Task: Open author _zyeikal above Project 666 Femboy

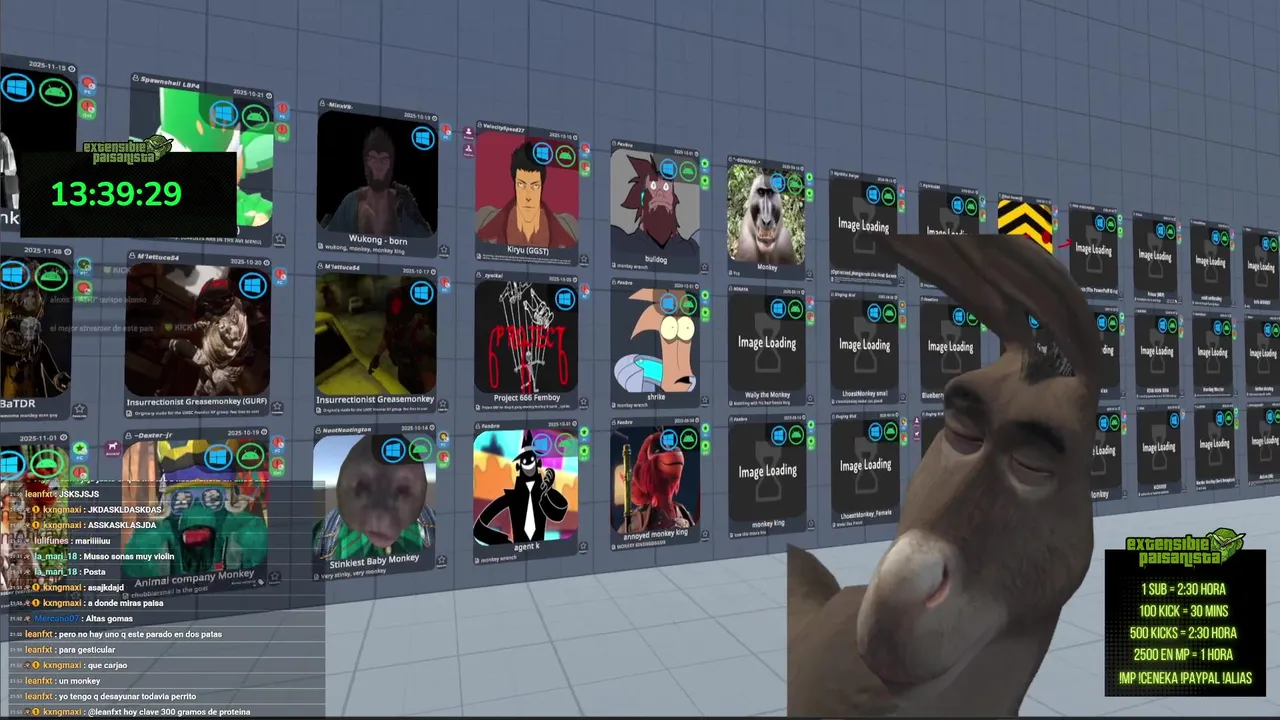Action: click(494, 275)
